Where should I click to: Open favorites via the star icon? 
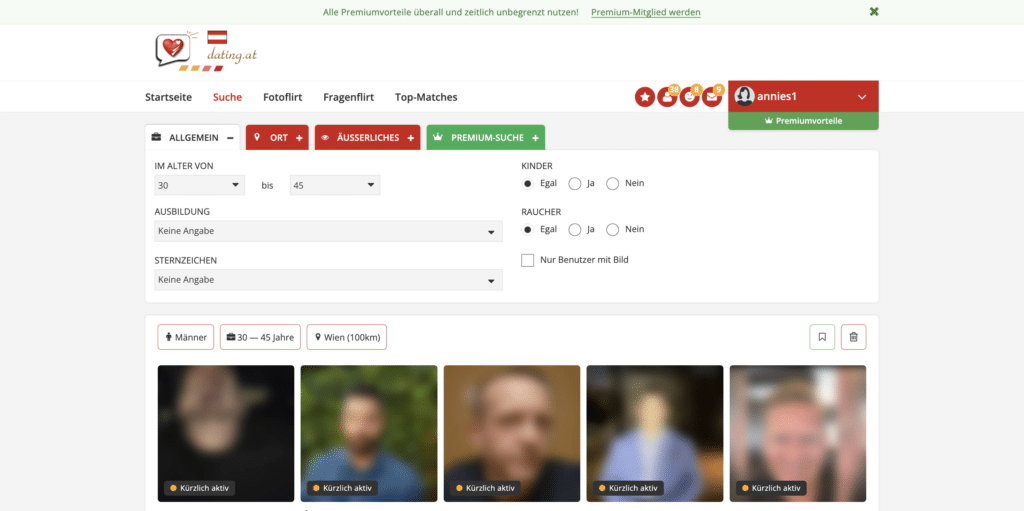pos(645,97)
